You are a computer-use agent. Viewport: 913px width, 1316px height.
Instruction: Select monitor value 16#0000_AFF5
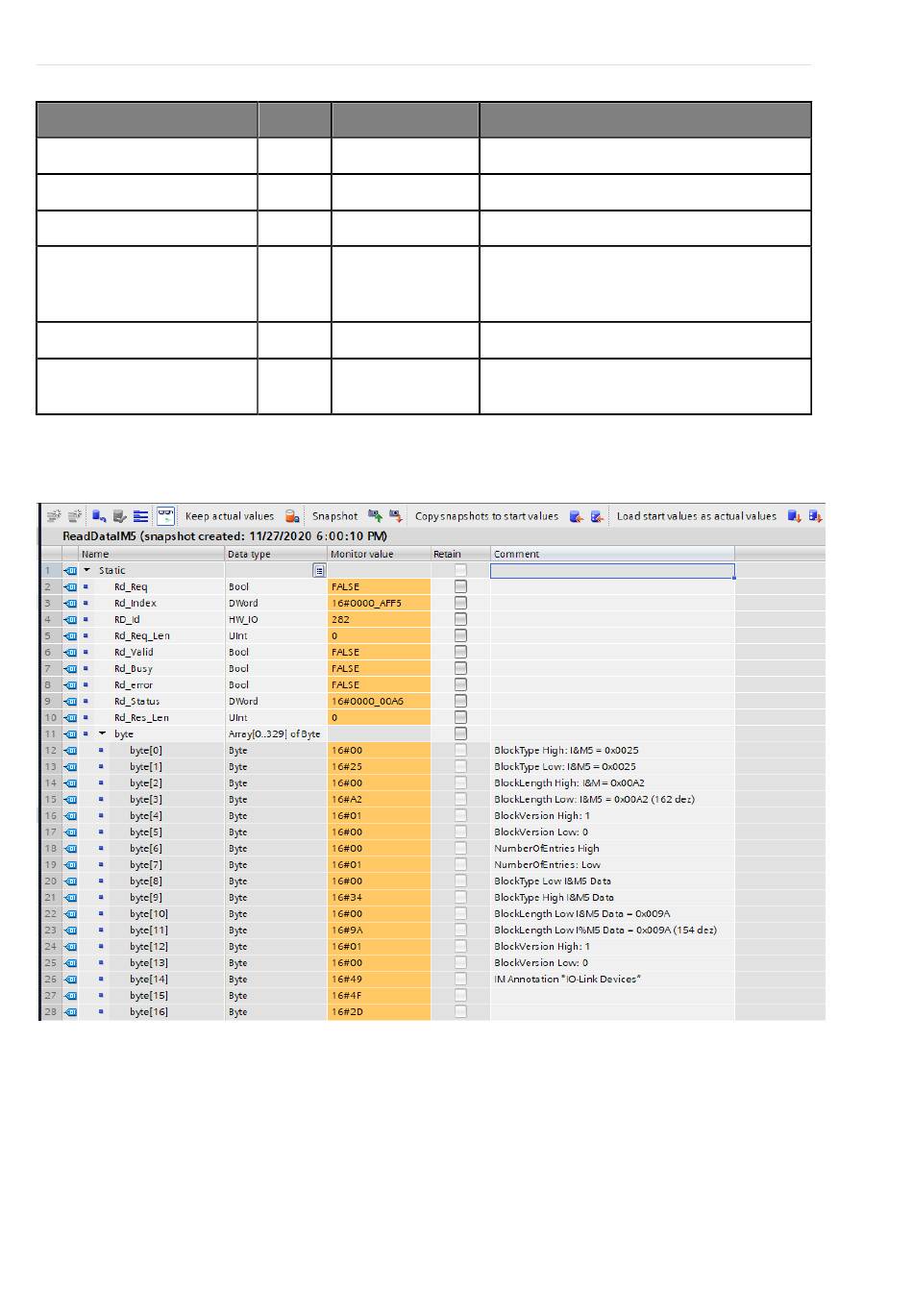coord(380,604)
